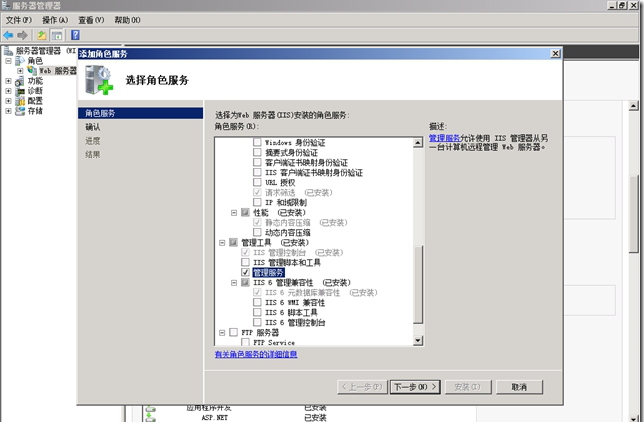This screenshot has width=644, height=438.
Task: Check IIS 6 脚本工具 checkbox
Action: click(x=257, y=312)
